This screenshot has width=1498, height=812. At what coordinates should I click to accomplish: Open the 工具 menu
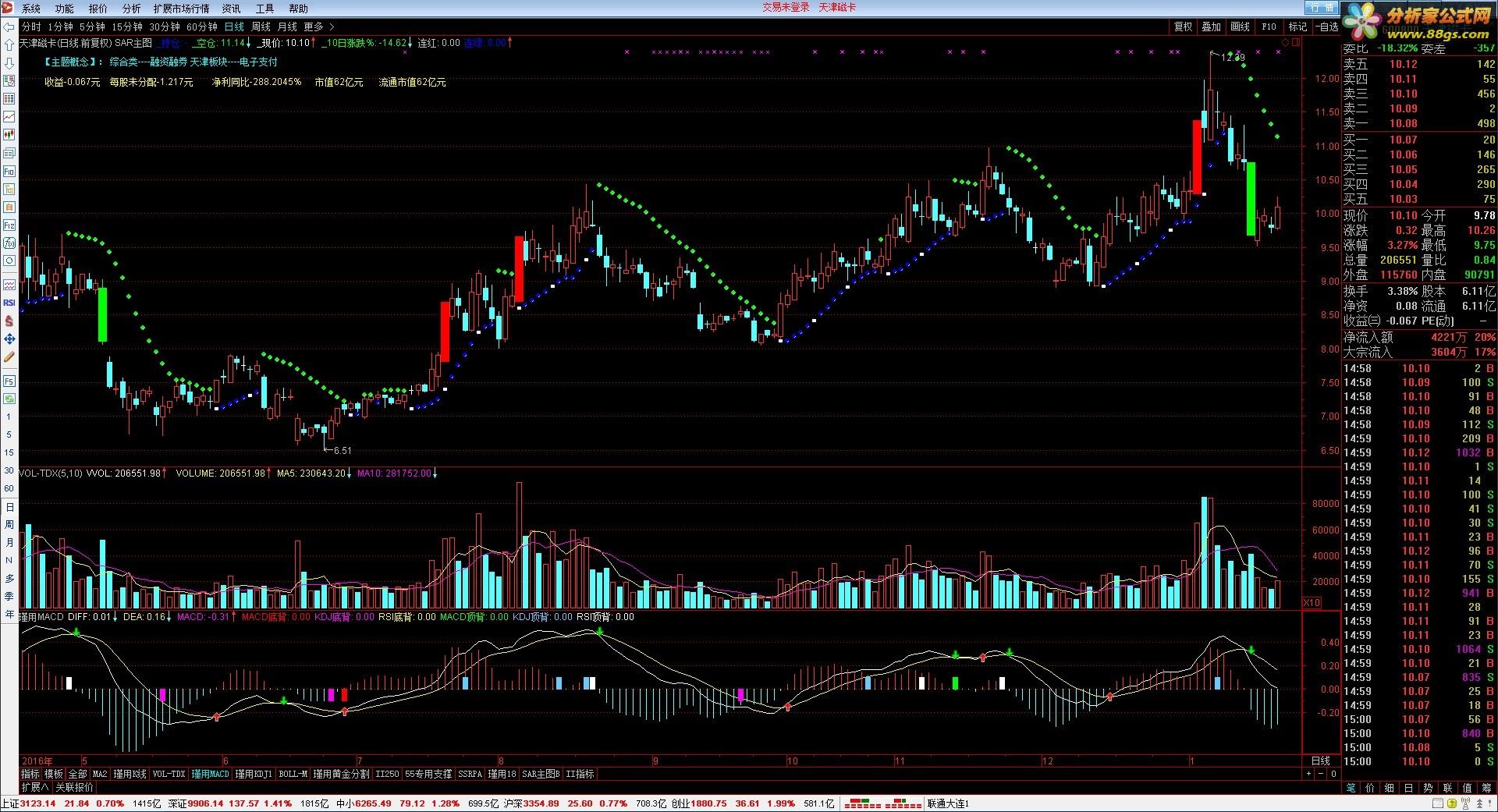pos(264,9)
